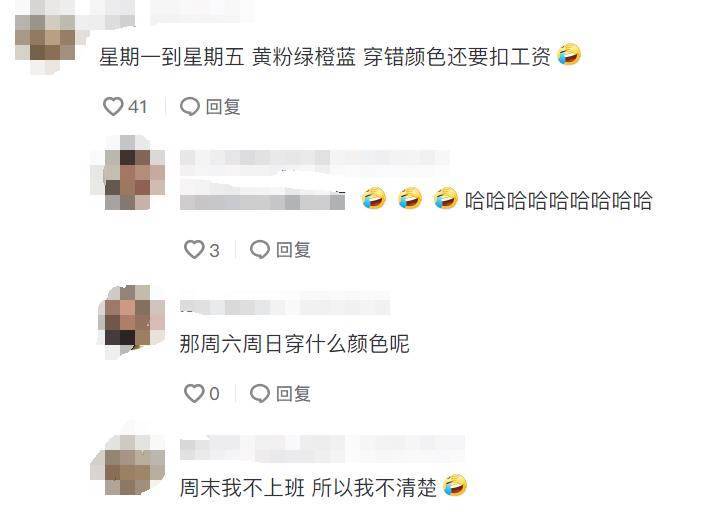
Task: Select the 回复 label under the 哈哈哈 comment
Action: [293, 250]
